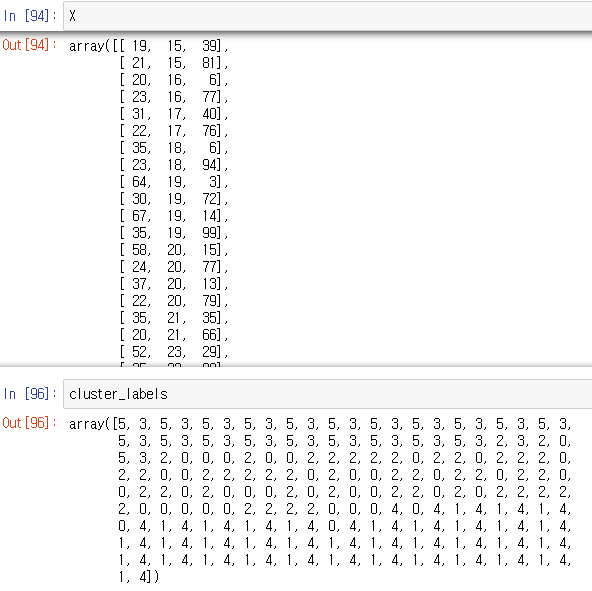Click the row [ 52, 23, 29]
592x591 pixels.
pos(174,352)
